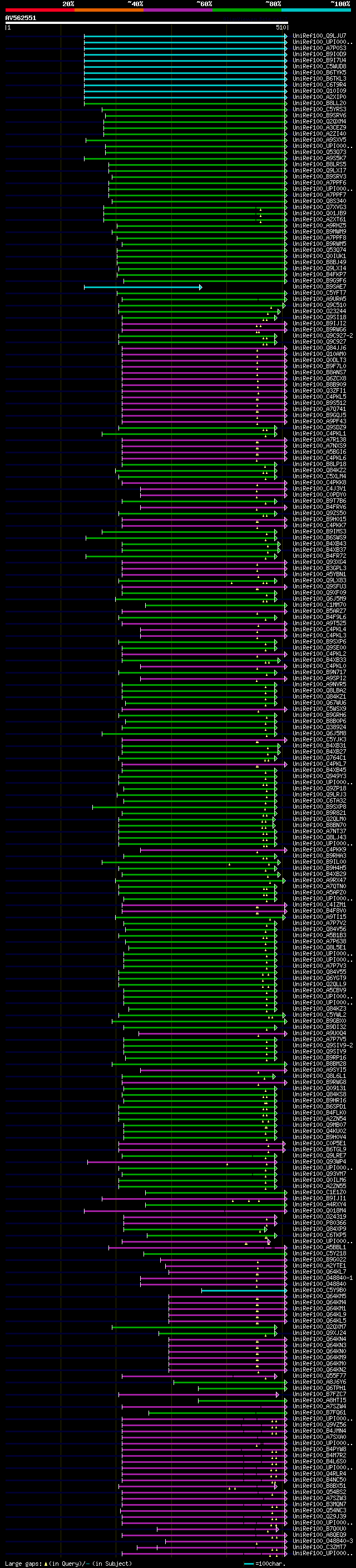Click hit UniRef100_B9MWM9
The image size is (356, 1568).
coord(319,231)
